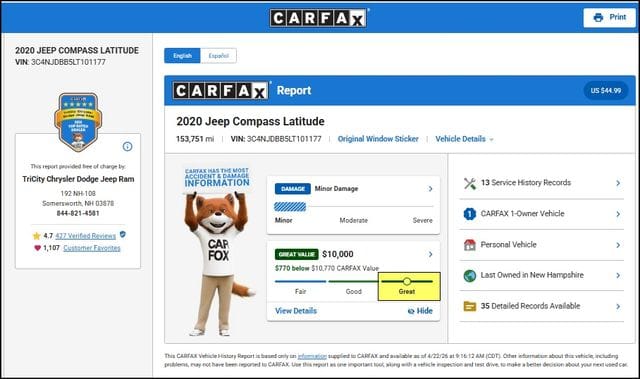This screenshot has height=379, width=640.
Task: Click the eye-slash icon beside Hide
Action: coord(411,311)
